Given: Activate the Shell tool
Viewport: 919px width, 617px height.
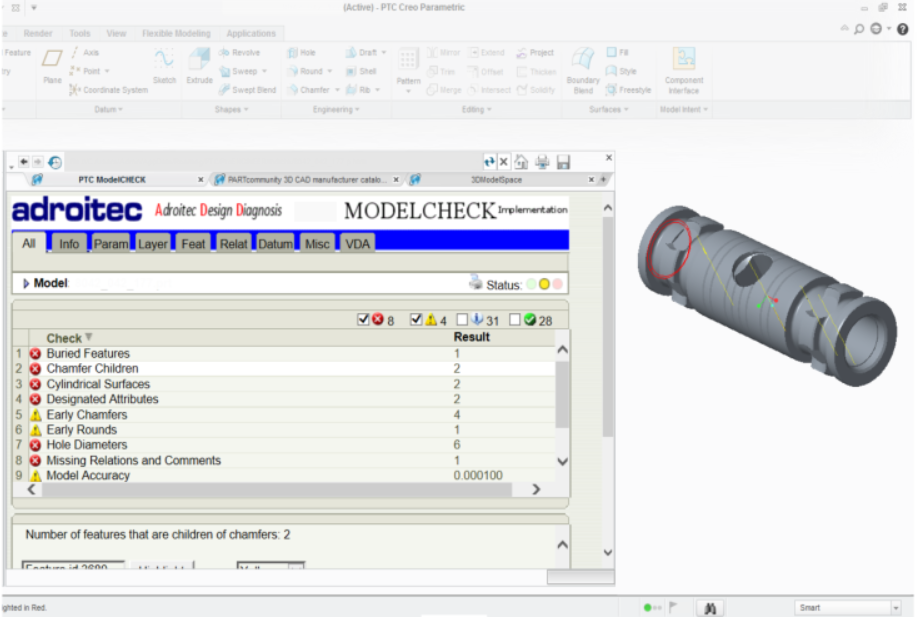Looking at the screenshot, I should (x=364, y=71).
